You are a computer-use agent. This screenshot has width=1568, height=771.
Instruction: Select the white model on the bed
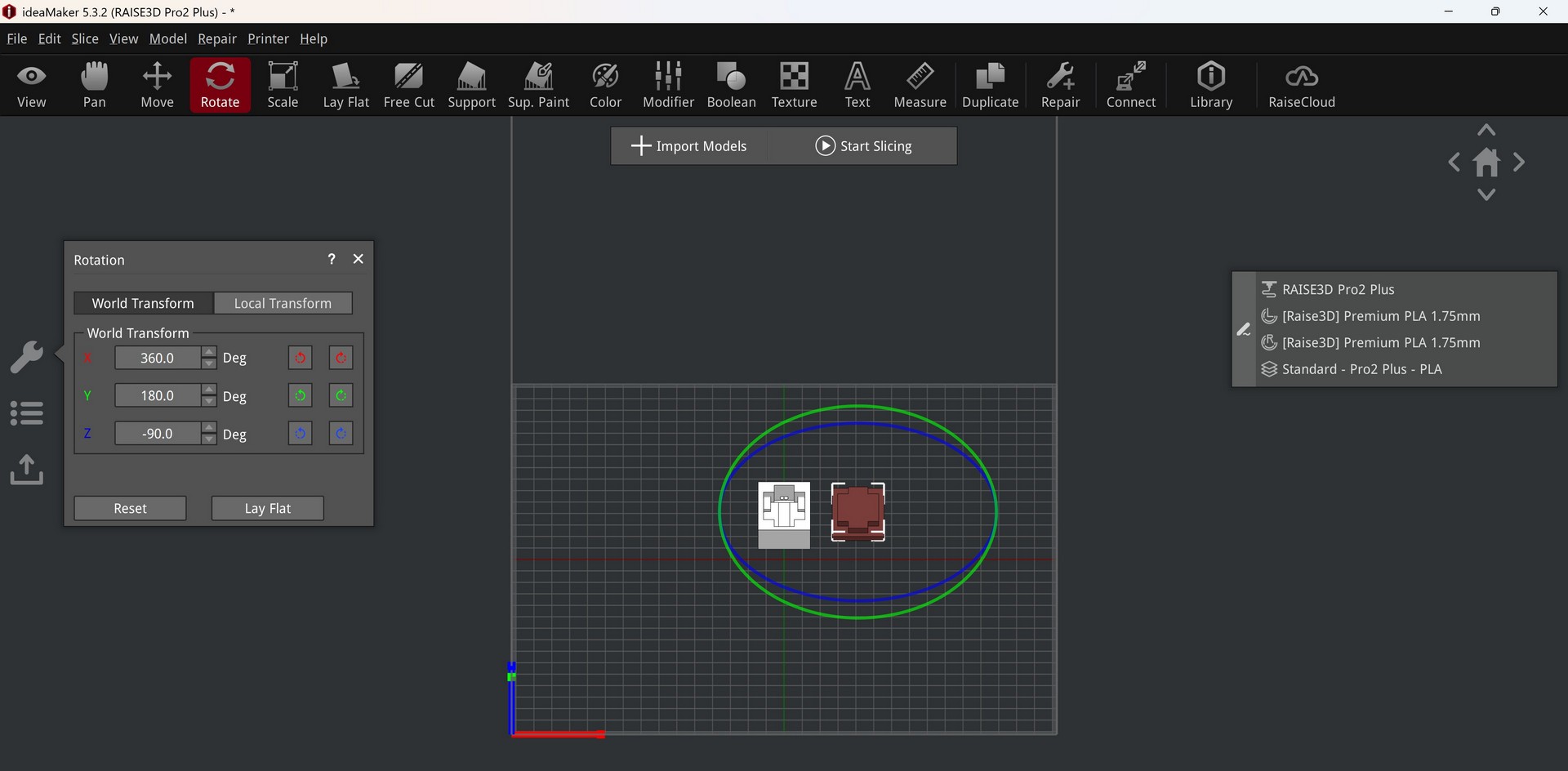tap(784, 515)
